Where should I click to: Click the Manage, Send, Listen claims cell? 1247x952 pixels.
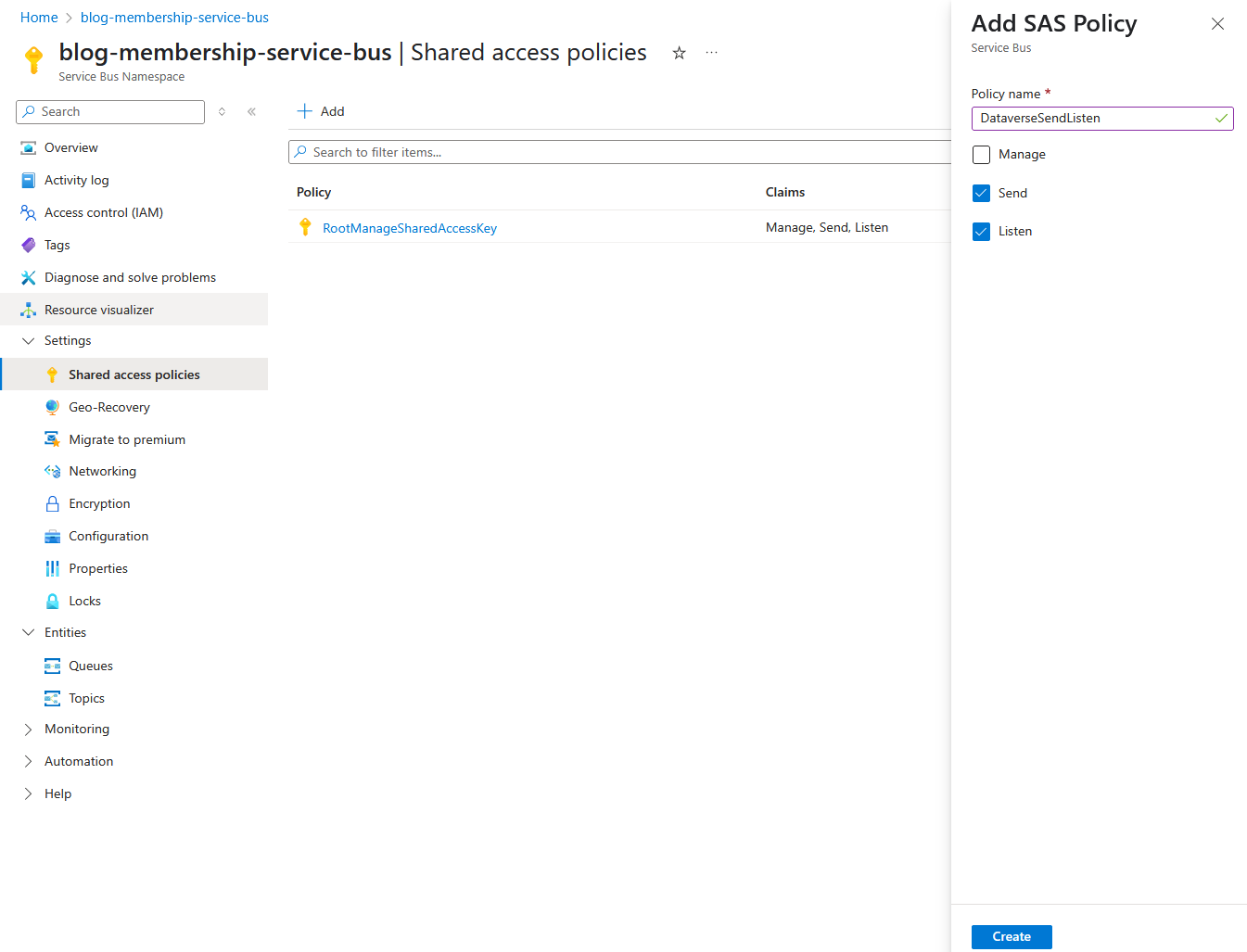pyautogui.click(x=827, y=227)
